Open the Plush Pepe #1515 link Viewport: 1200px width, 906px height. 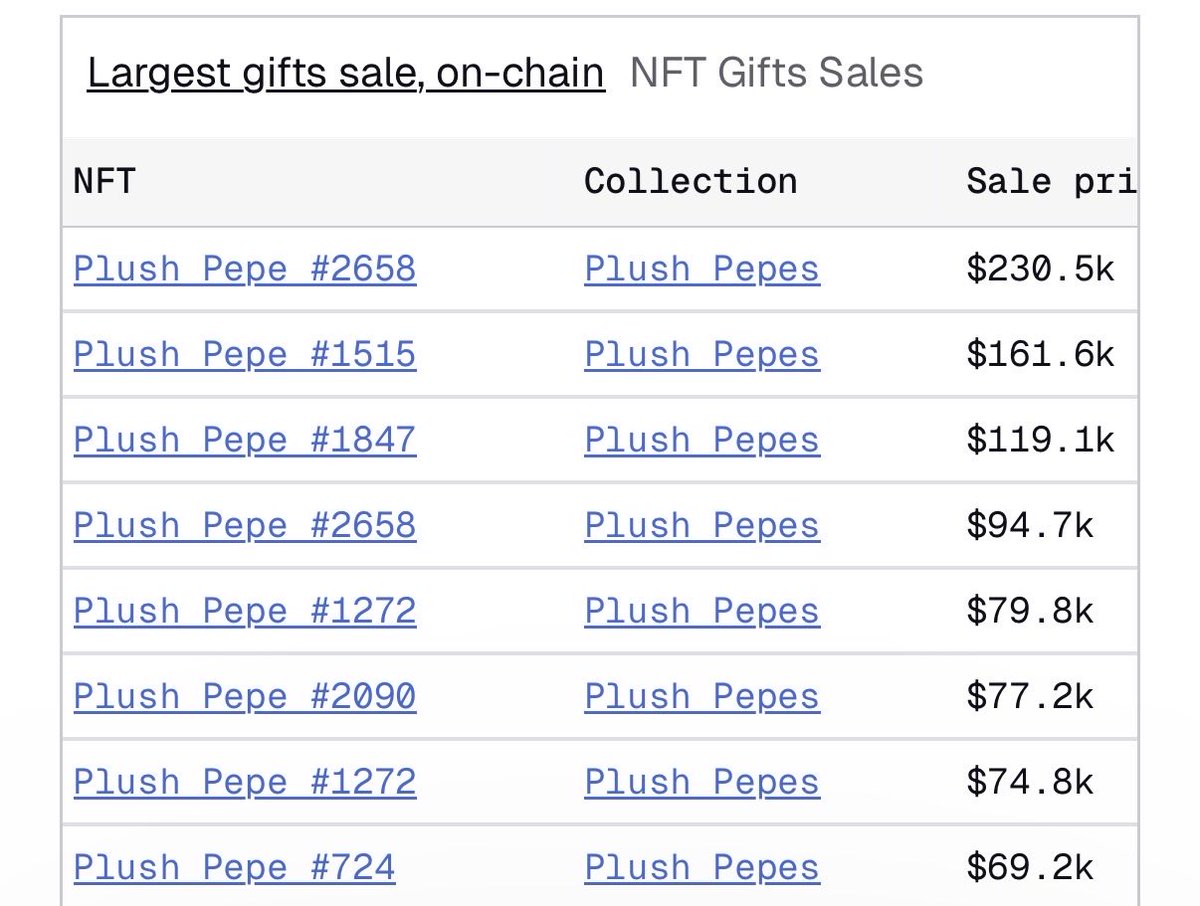point(245,355)
